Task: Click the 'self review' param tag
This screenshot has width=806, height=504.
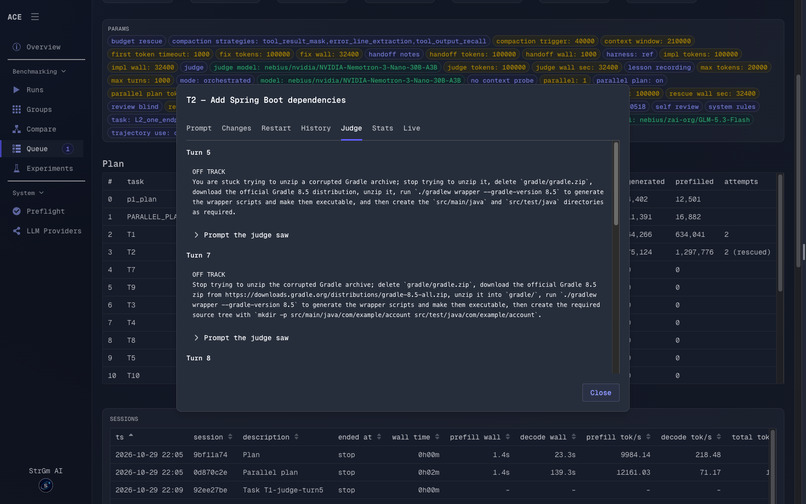Action: pos(676,106)
